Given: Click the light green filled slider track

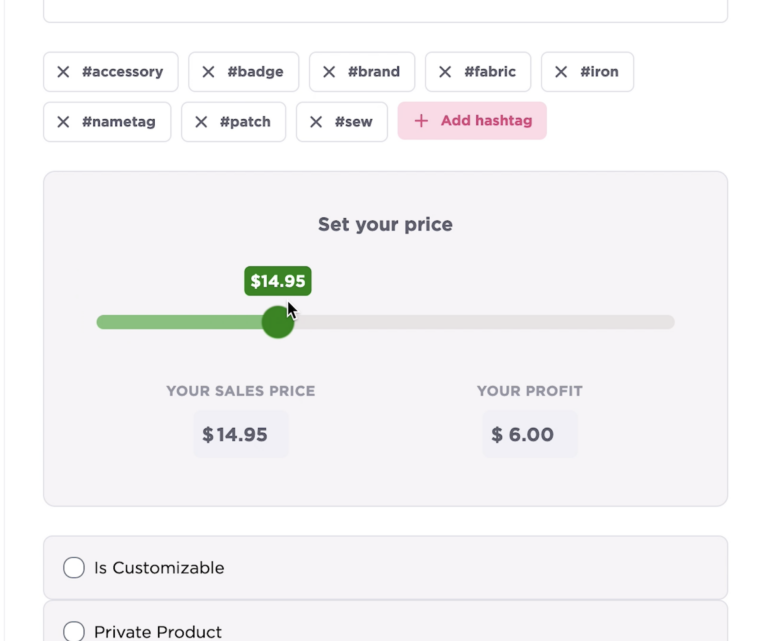Looking at the screenshot, I should tap(179, 322).
